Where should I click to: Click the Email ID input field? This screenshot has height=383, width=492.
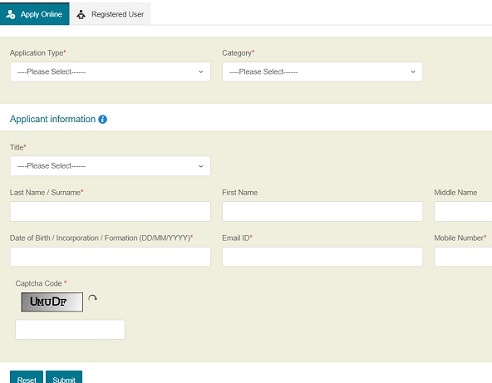pyautogui.click(x=322, y=257)
